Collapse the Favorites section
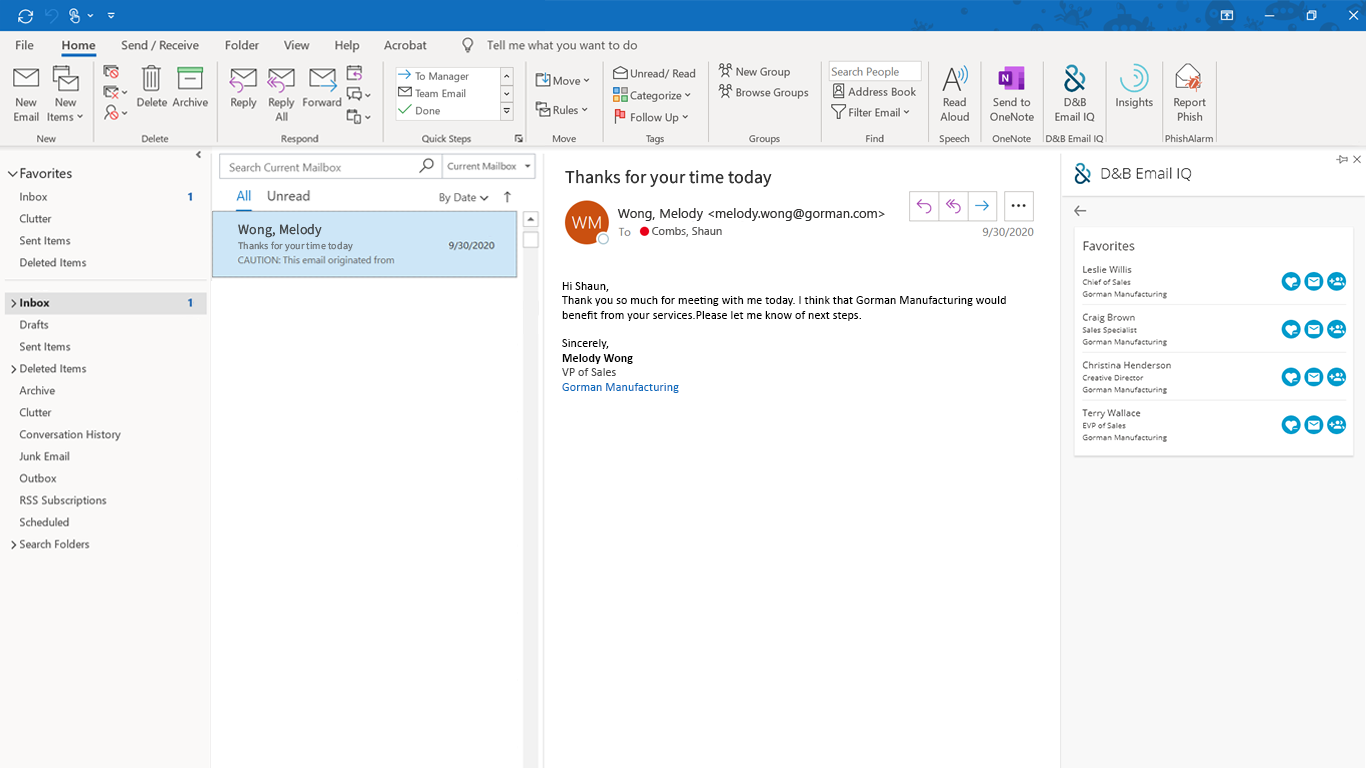Image resolution: width=1366 pixels, height=768 pixels. tap(13, 173)
